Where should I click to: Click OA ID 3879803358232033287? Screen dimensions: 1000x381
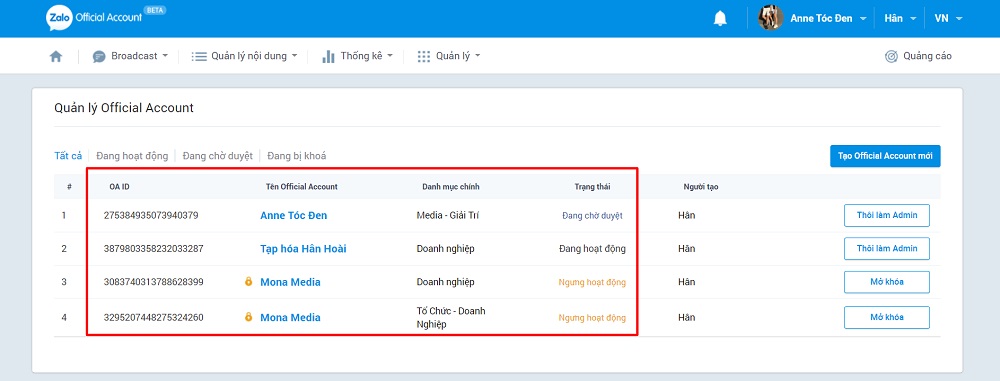coord(154,248)
